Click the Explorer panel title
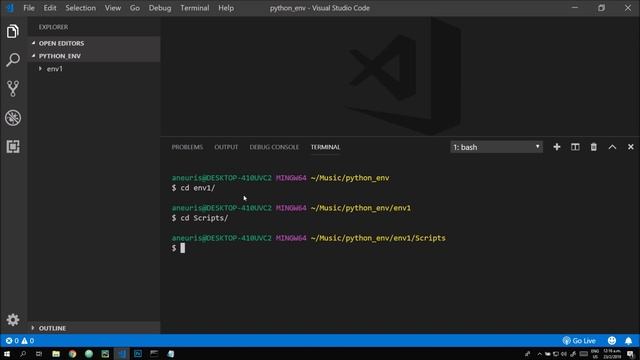Screen dimensions: 640x360 click(x=53, y=27)
